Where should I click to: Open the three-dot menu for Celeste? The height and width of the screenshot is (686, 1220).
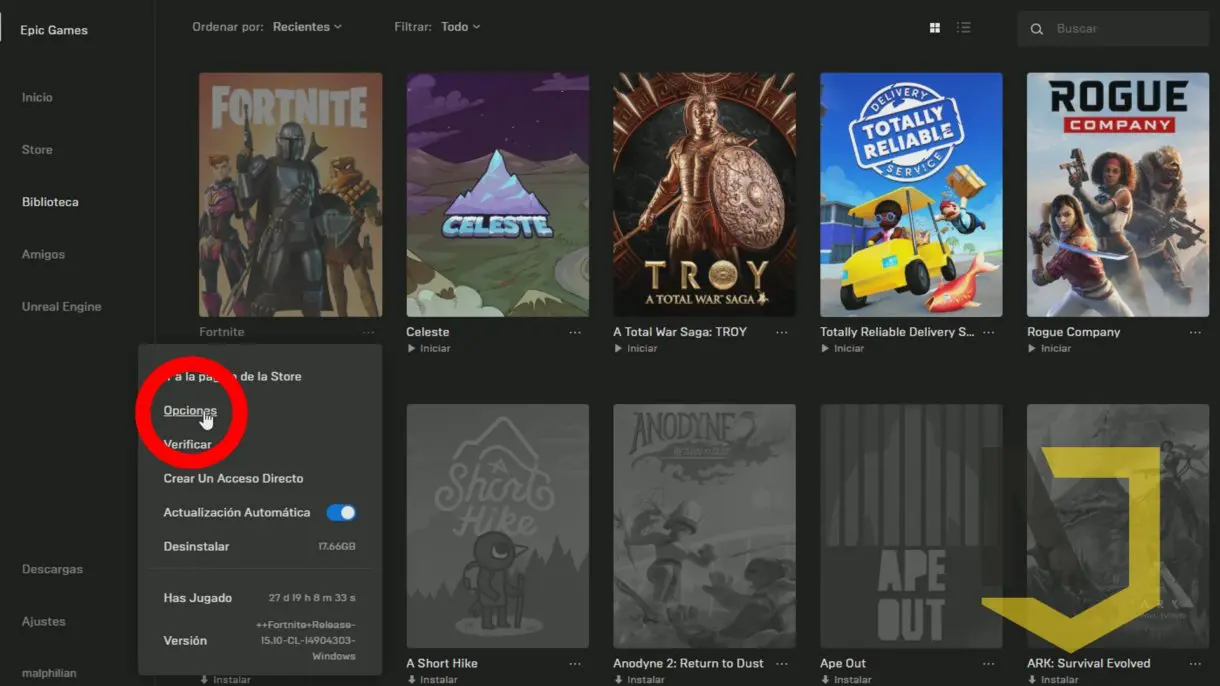[575, 332]
